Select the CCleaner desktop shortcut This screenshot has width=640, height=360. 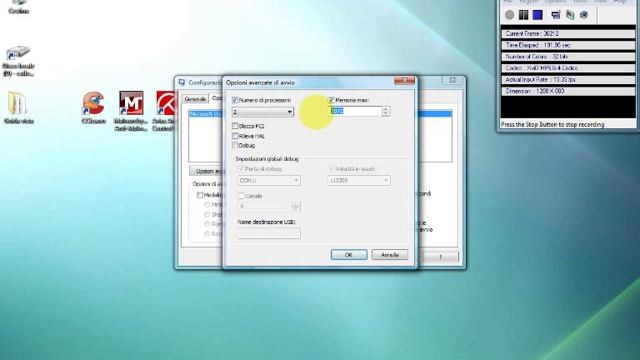coord(93,107)
